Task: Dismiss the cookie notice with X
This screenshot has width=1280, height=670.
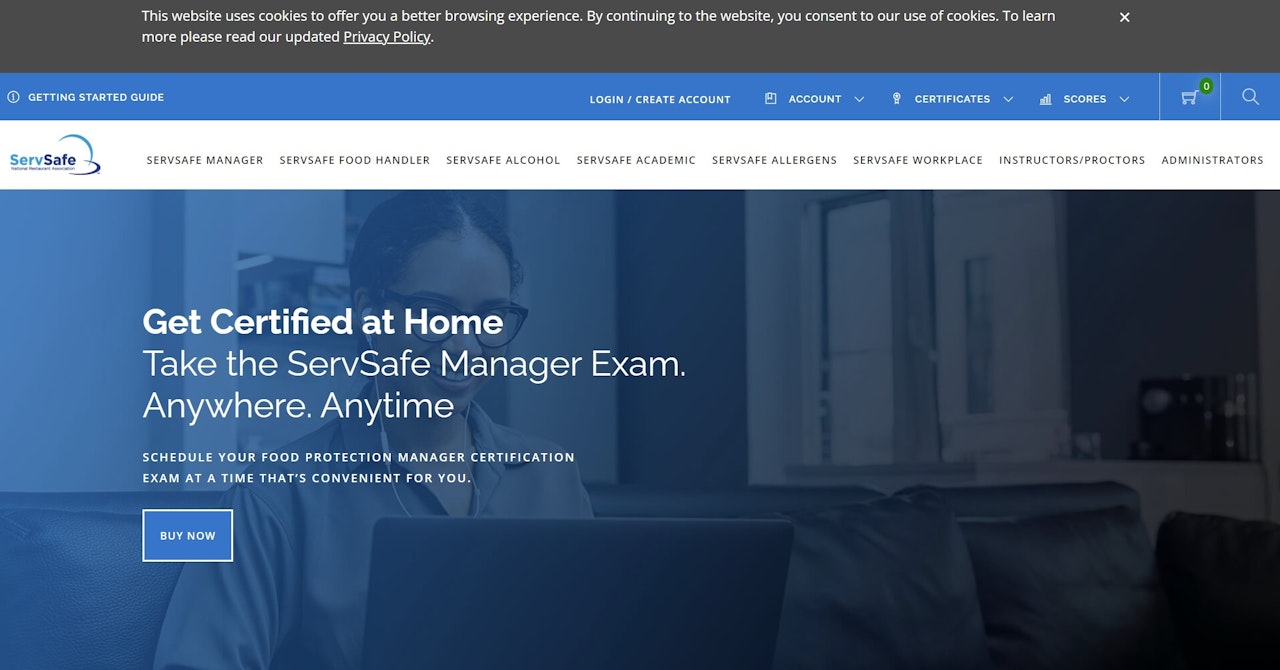Action: 1124,17
